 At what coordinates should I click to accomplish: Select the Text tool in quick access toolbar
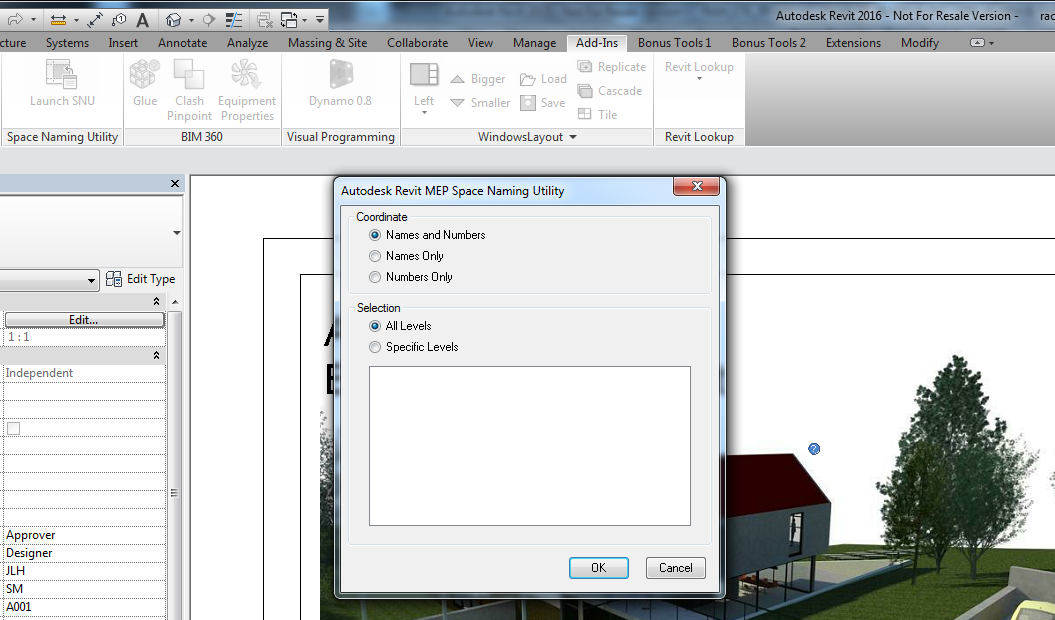pos(142,20)
